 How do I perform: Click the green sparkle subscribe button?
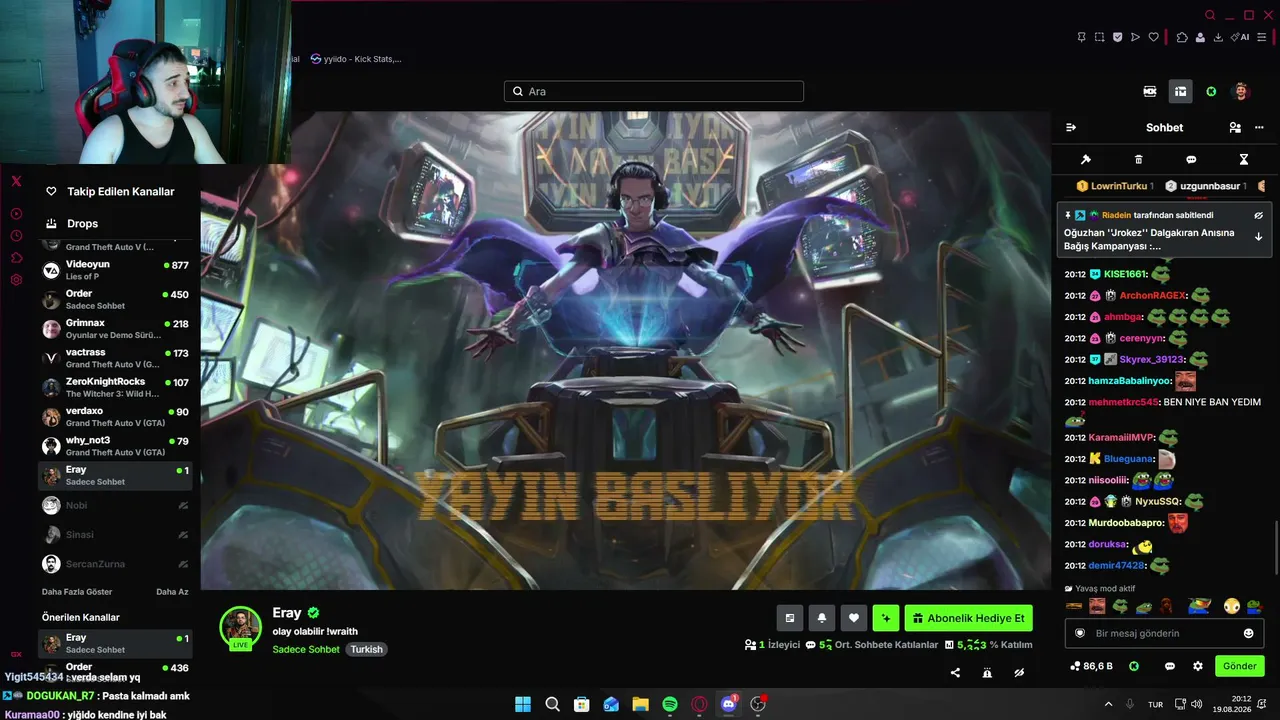pyautogui.click(x=886, y=618)
